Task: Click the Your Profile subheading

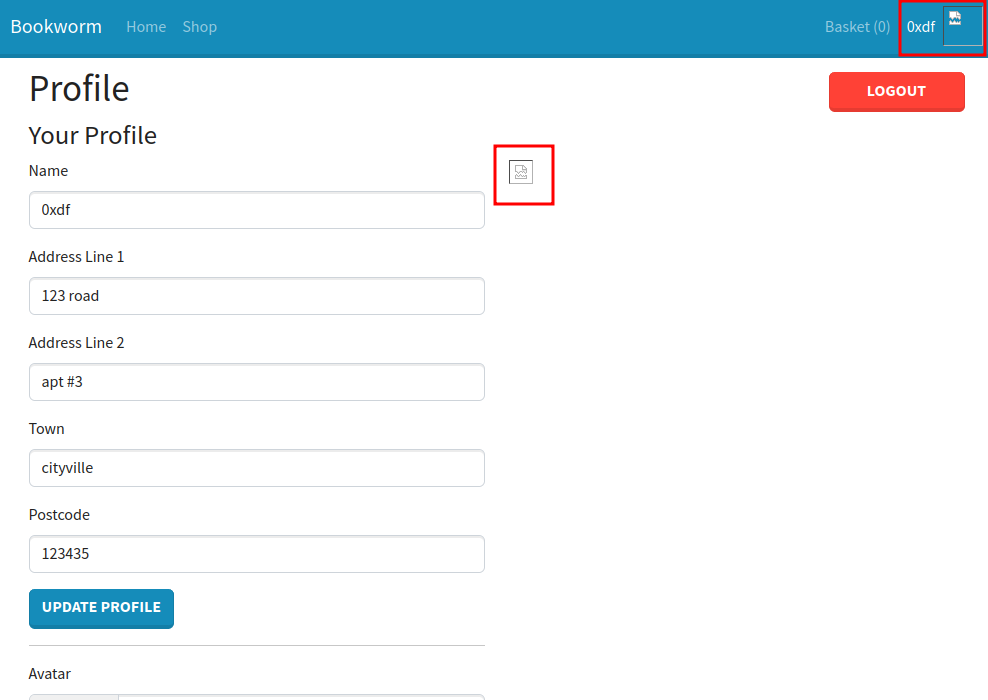Action: coord(92,136)
